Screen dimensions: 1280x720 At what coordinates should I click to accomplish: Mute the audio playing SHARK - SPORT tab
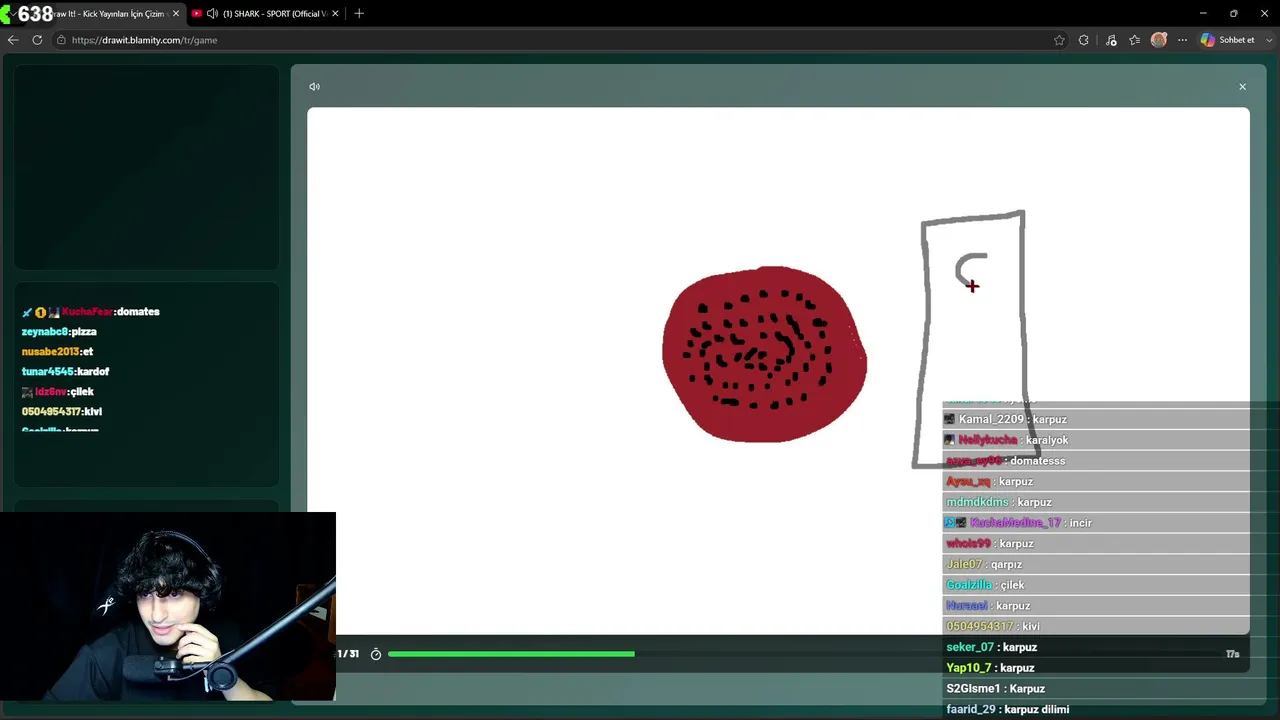212,14
